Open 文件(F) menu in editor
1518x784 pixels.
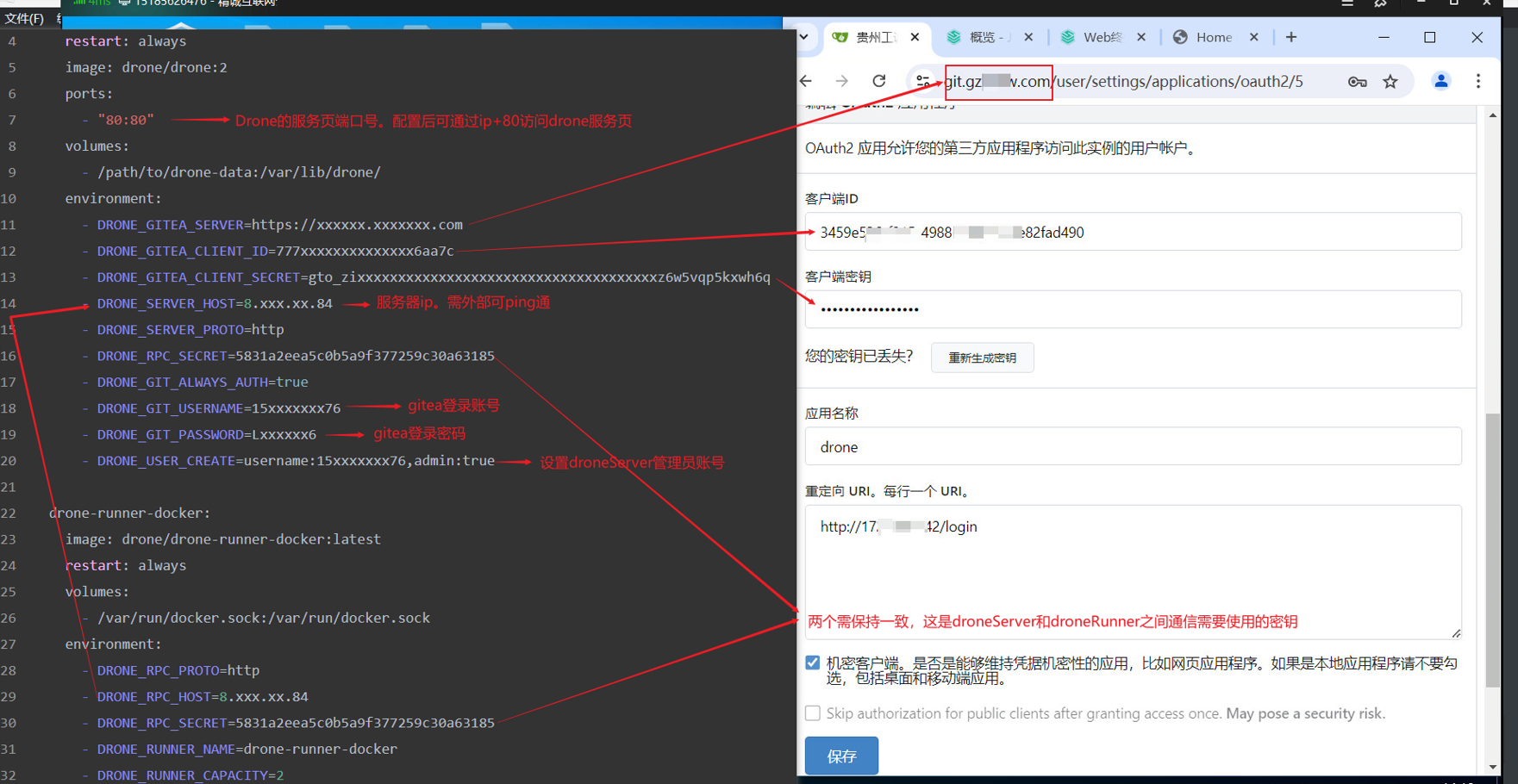pos(24,18)
